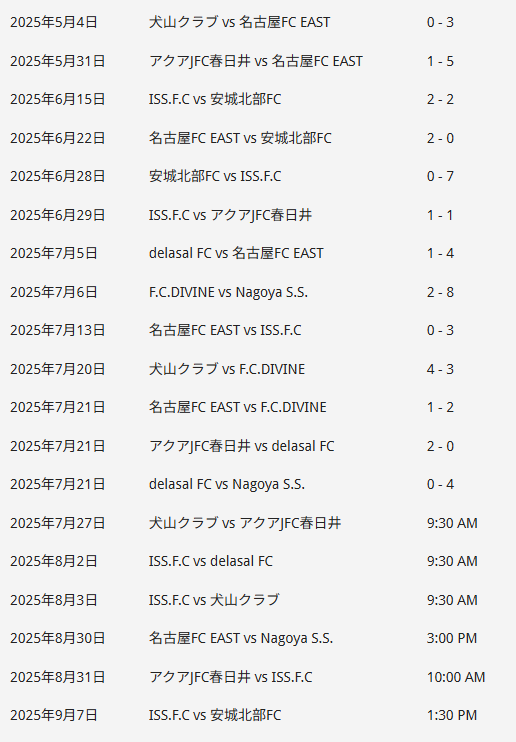Open the 犬山クラブ vs 名古屋FC EAST match
This screenshot has width=516, height=742.
239,22
